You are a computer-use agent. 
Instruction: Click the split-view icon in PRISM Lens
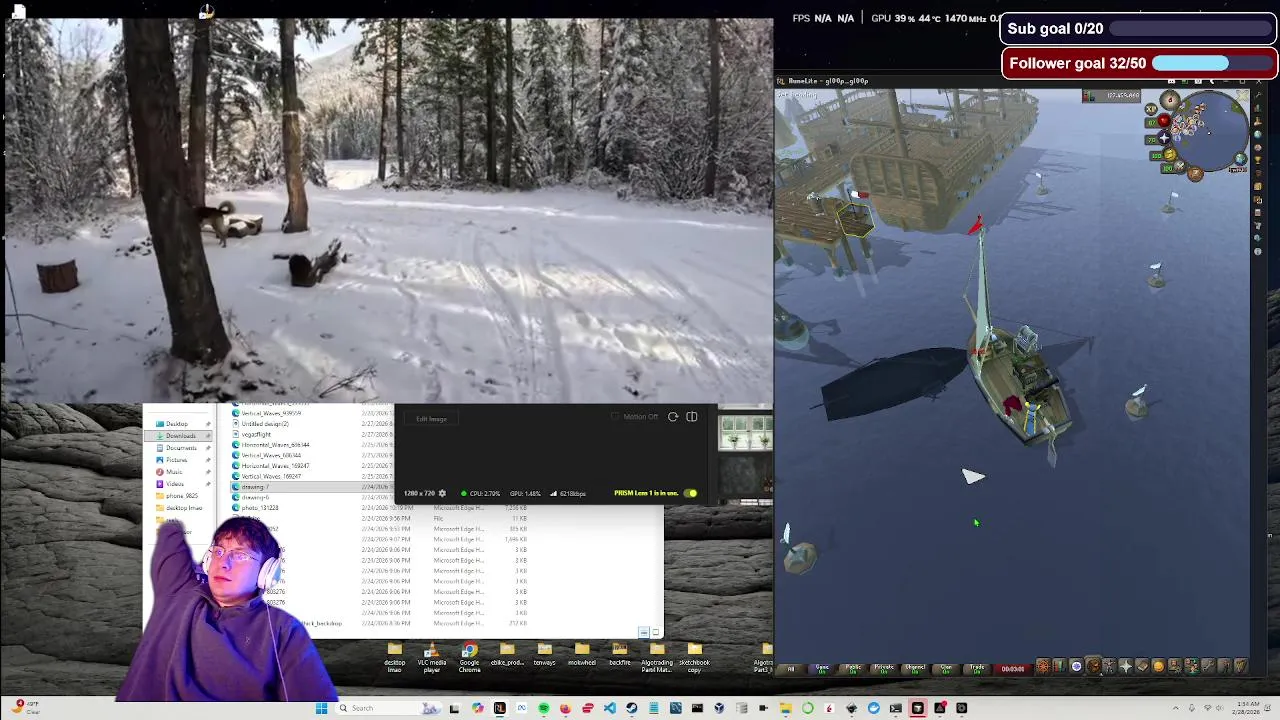pyautogui.click(x=692, y=417)
